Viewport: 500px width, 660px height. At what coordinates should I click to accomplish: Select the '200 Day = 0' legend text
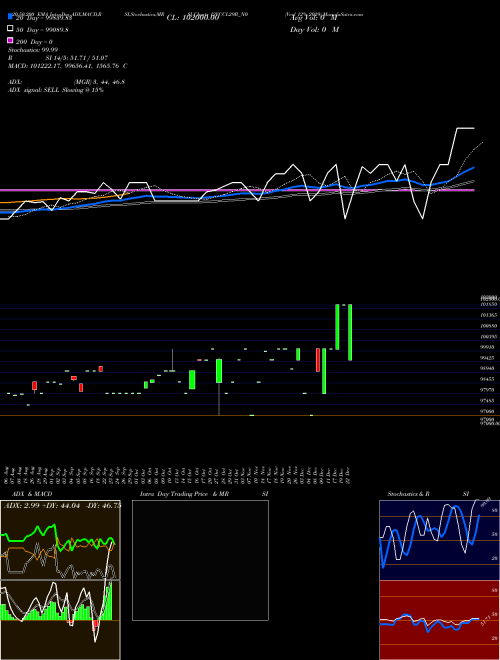(34, 42)
